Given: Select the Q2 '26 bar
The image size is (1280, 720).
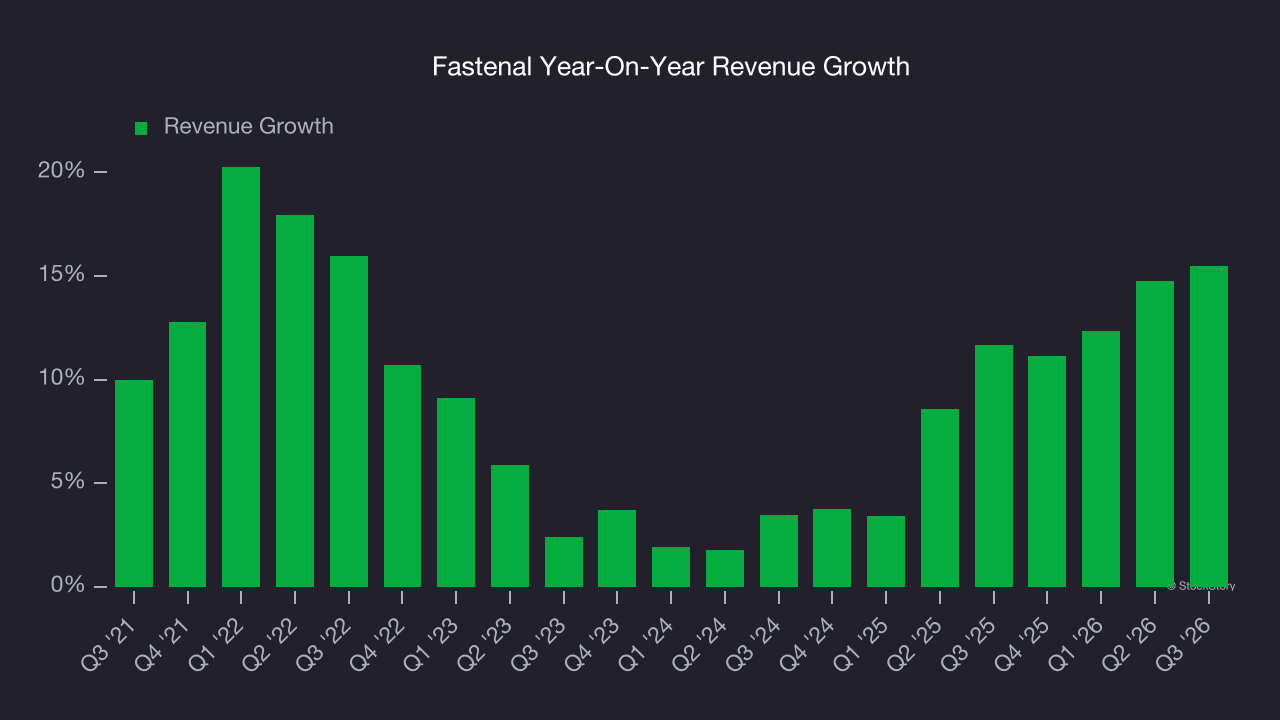Looking at the screenshot, I should point(1155,434).
